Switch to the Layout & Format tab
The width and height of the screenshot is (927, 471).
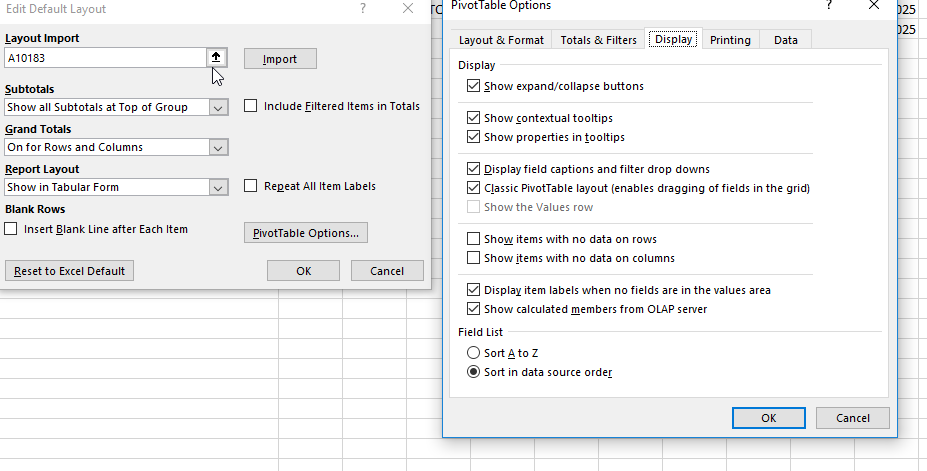click(x=501, y=40)
